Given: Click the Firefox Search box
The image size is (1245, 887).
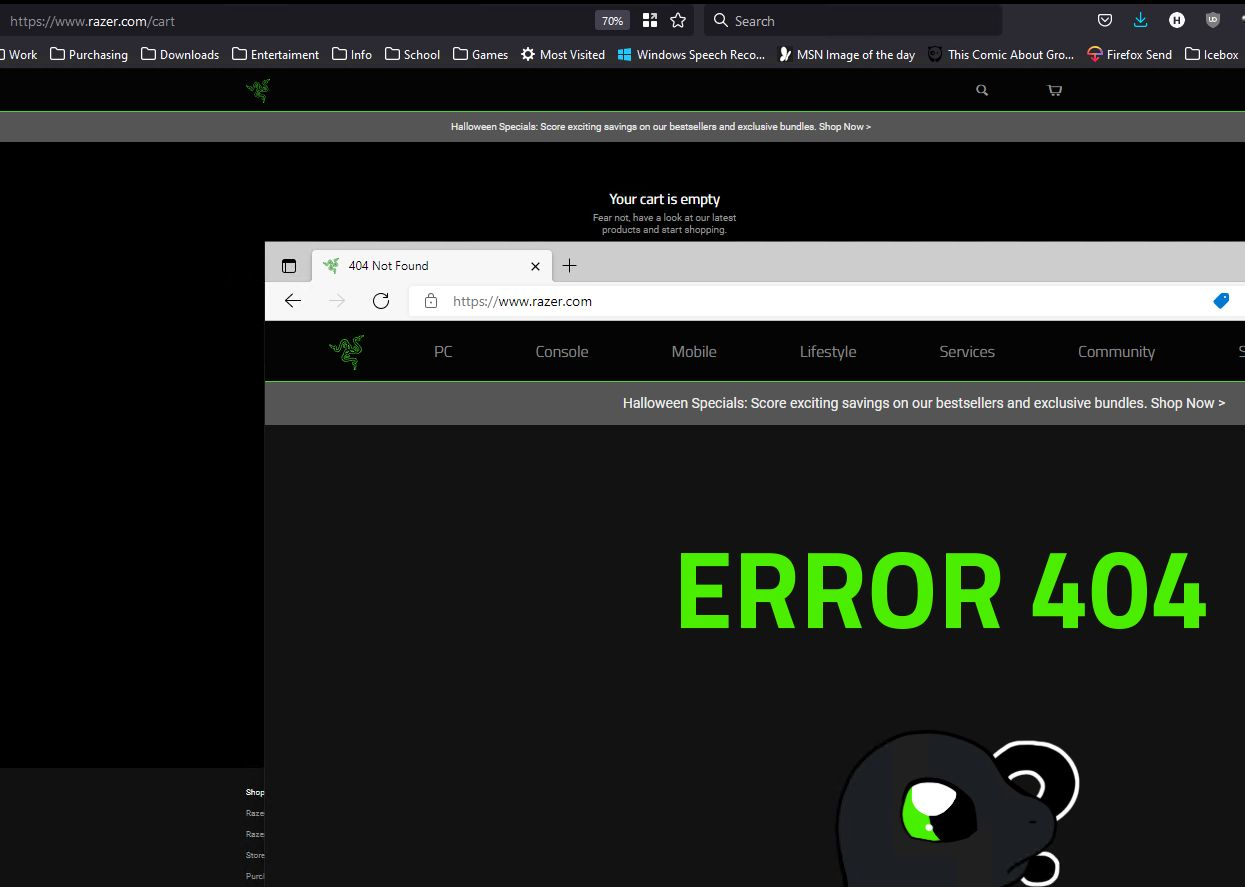Looking at the screenshot, I should [853, 21].
